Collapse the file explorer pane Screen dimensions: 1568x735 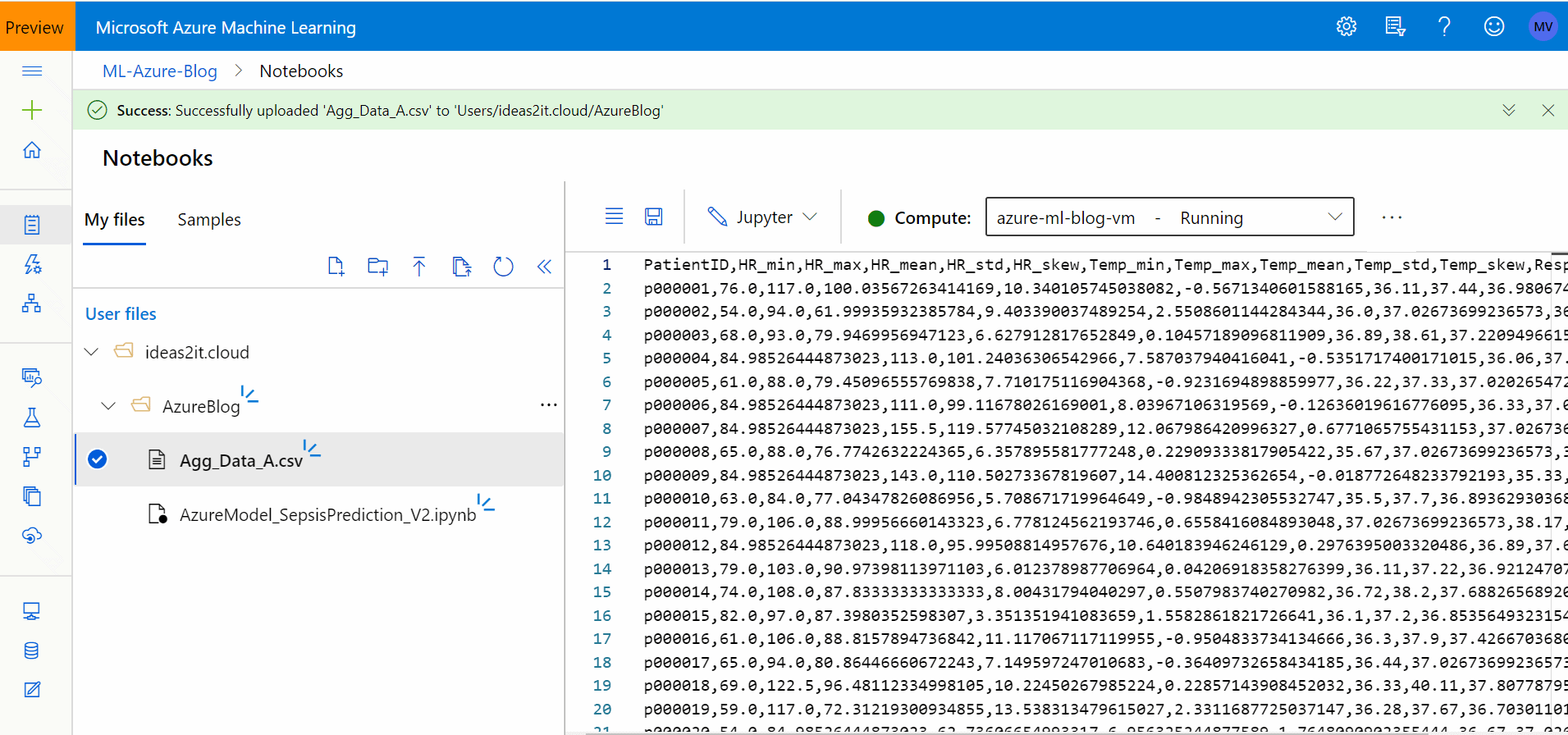(x=544, y=267)
